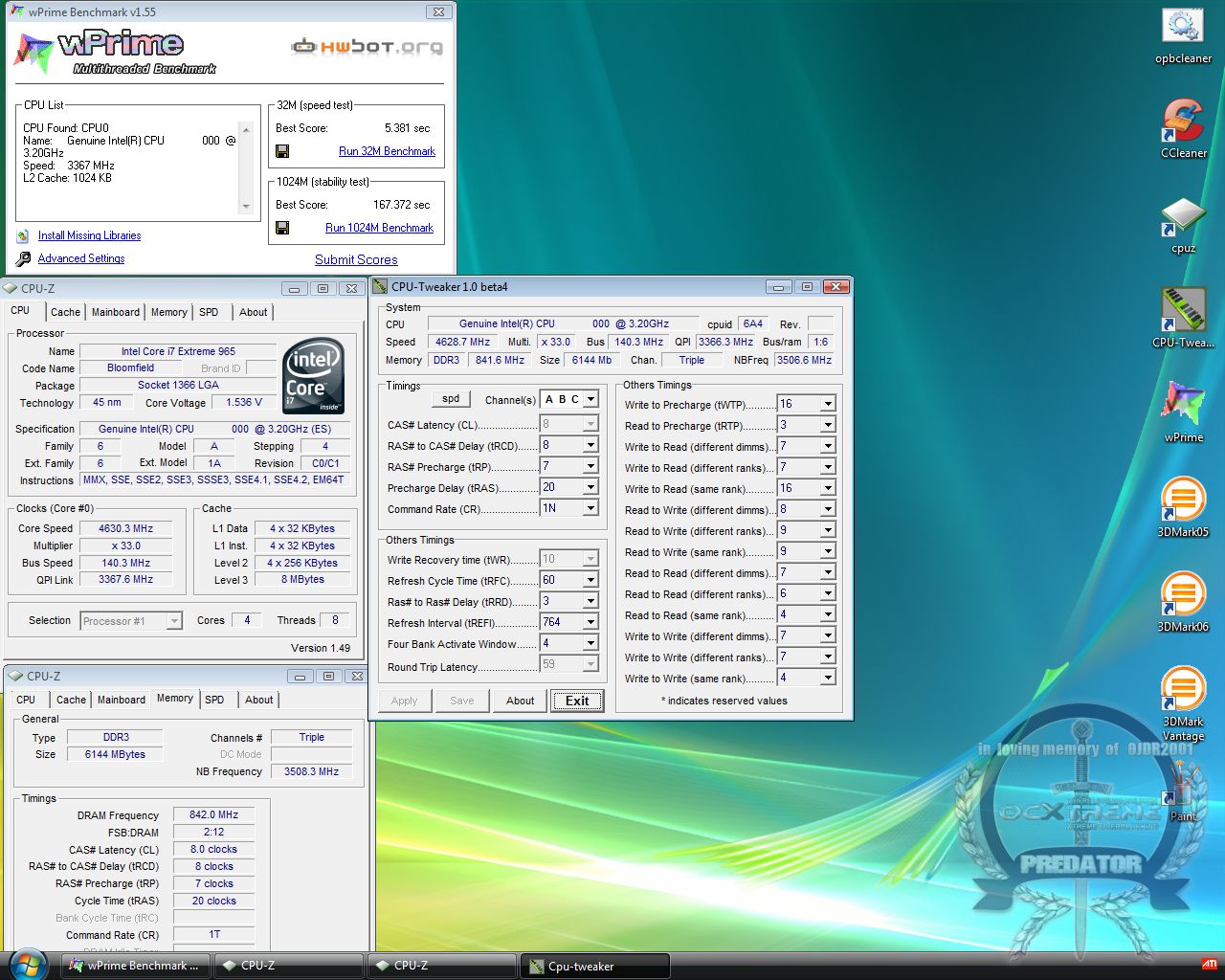This screenshot has height=980, width=1225.
Task: Click the Intel Core i7 logo in CPU-Z
Action: coord(314,376)
